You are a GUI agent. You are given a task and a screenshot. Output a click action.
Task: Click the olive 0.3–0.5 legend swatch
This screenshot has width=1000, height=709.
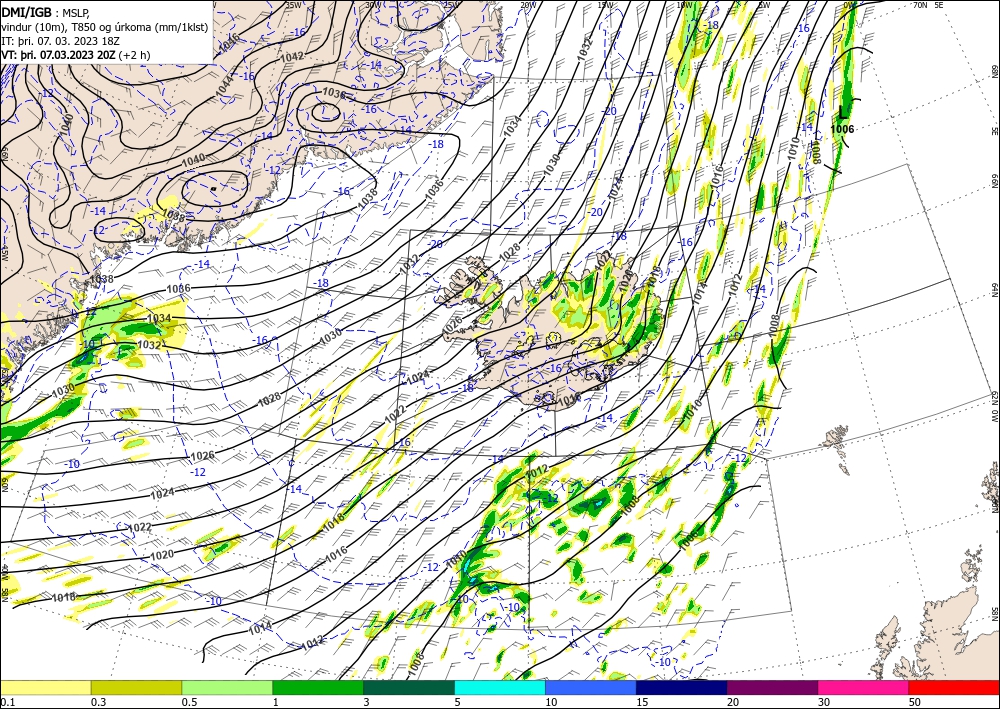point(136,687)
